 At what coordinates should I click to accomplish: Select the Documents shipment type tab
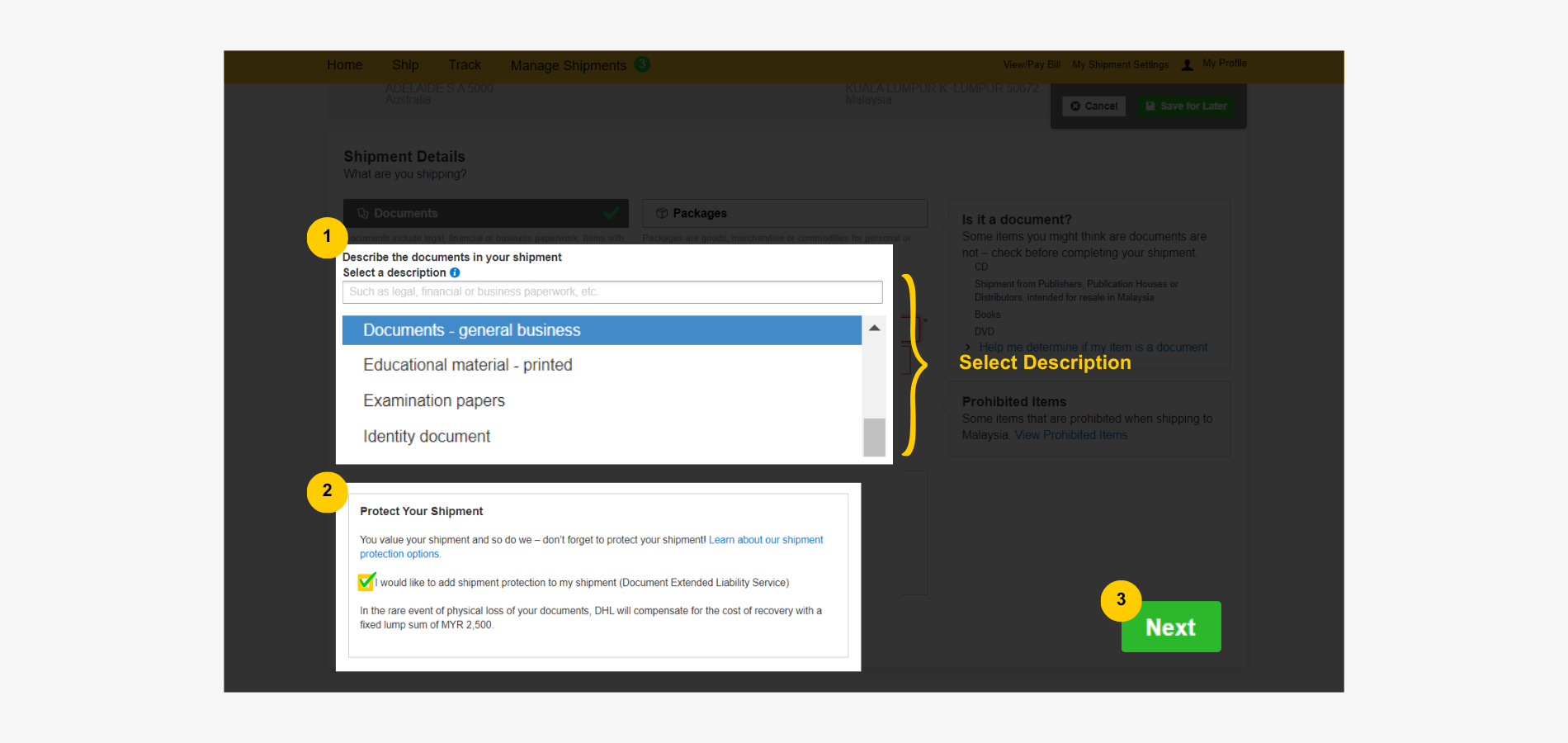point(486,213)
